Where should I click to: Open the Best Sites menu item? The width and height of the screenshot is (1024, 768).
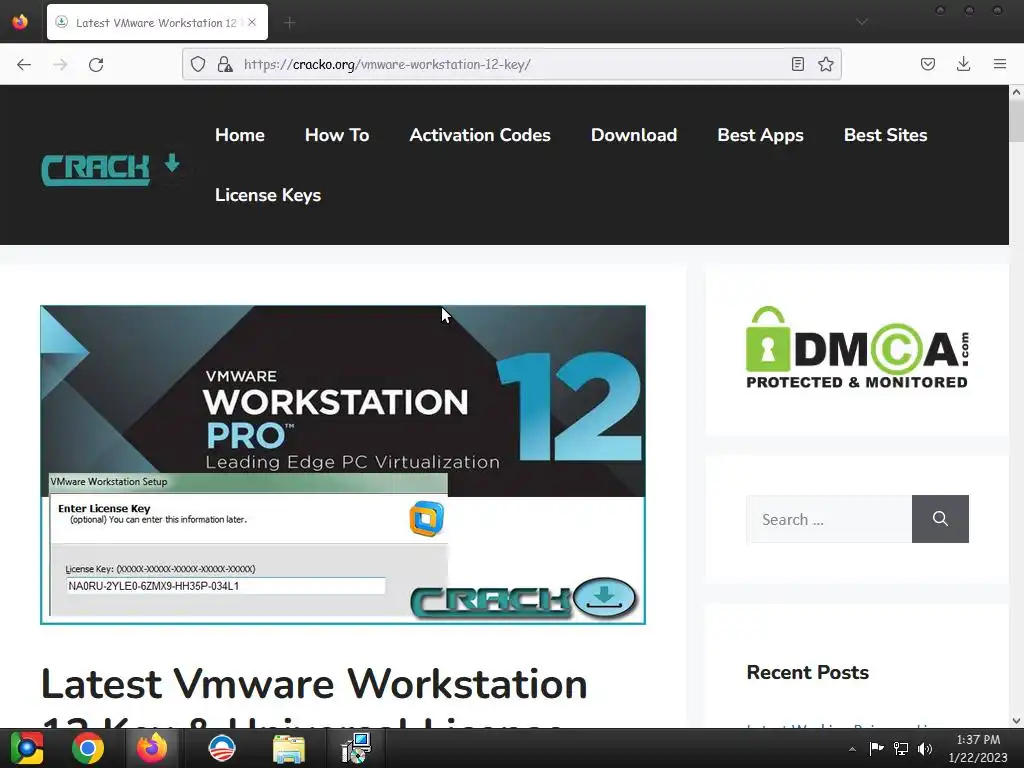886,135
